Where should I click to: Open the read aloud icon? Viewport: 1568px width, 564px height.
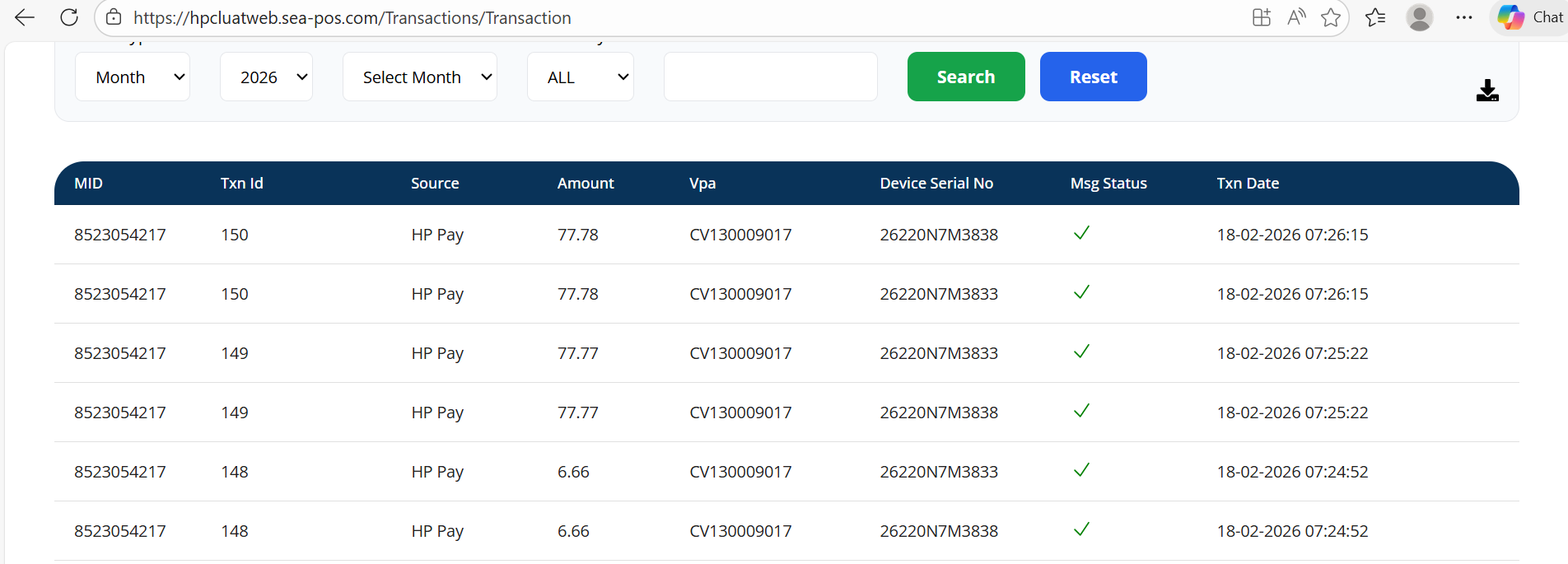click(x=1296, y=17)
